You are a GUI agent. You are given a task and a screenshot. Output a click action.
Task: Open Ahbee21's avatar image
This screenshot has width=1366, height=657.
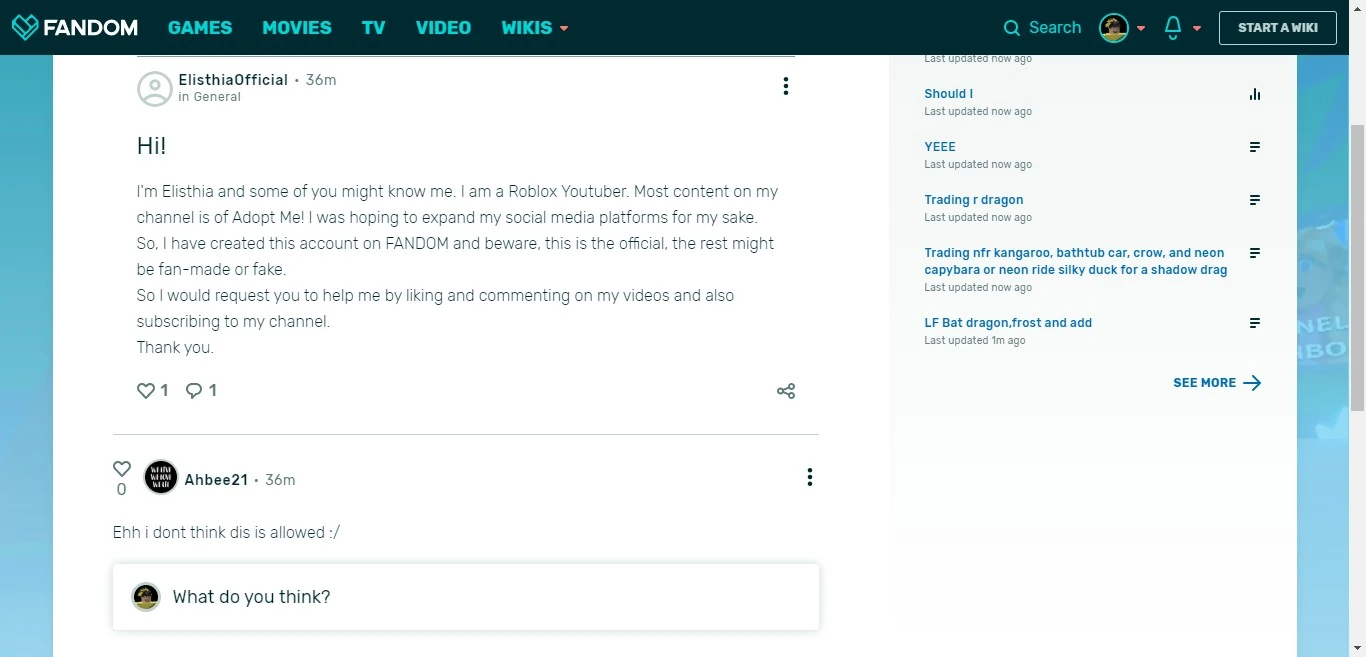coord(161,478)
